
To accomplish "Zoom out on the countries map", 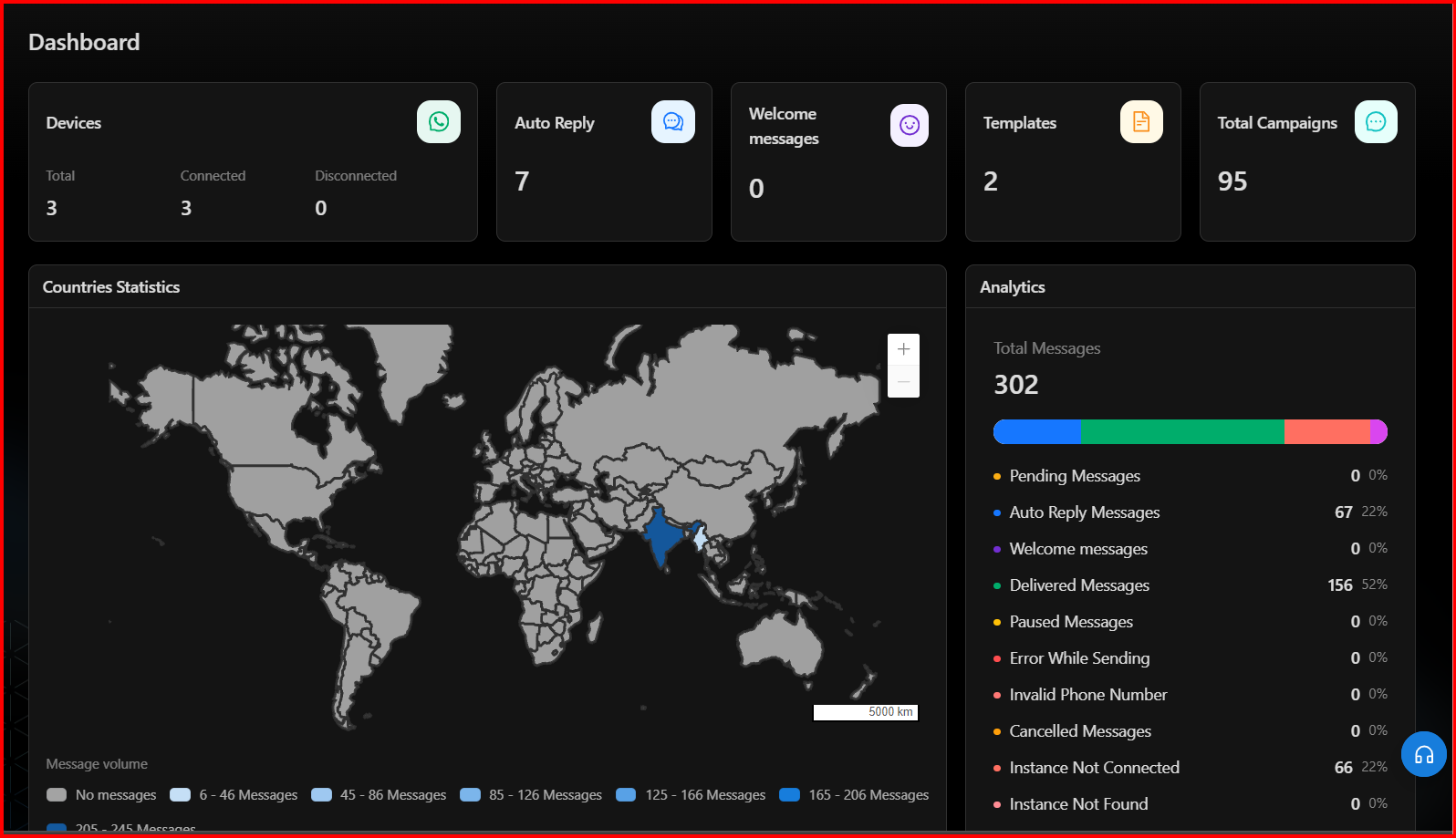I will (903, 381).
